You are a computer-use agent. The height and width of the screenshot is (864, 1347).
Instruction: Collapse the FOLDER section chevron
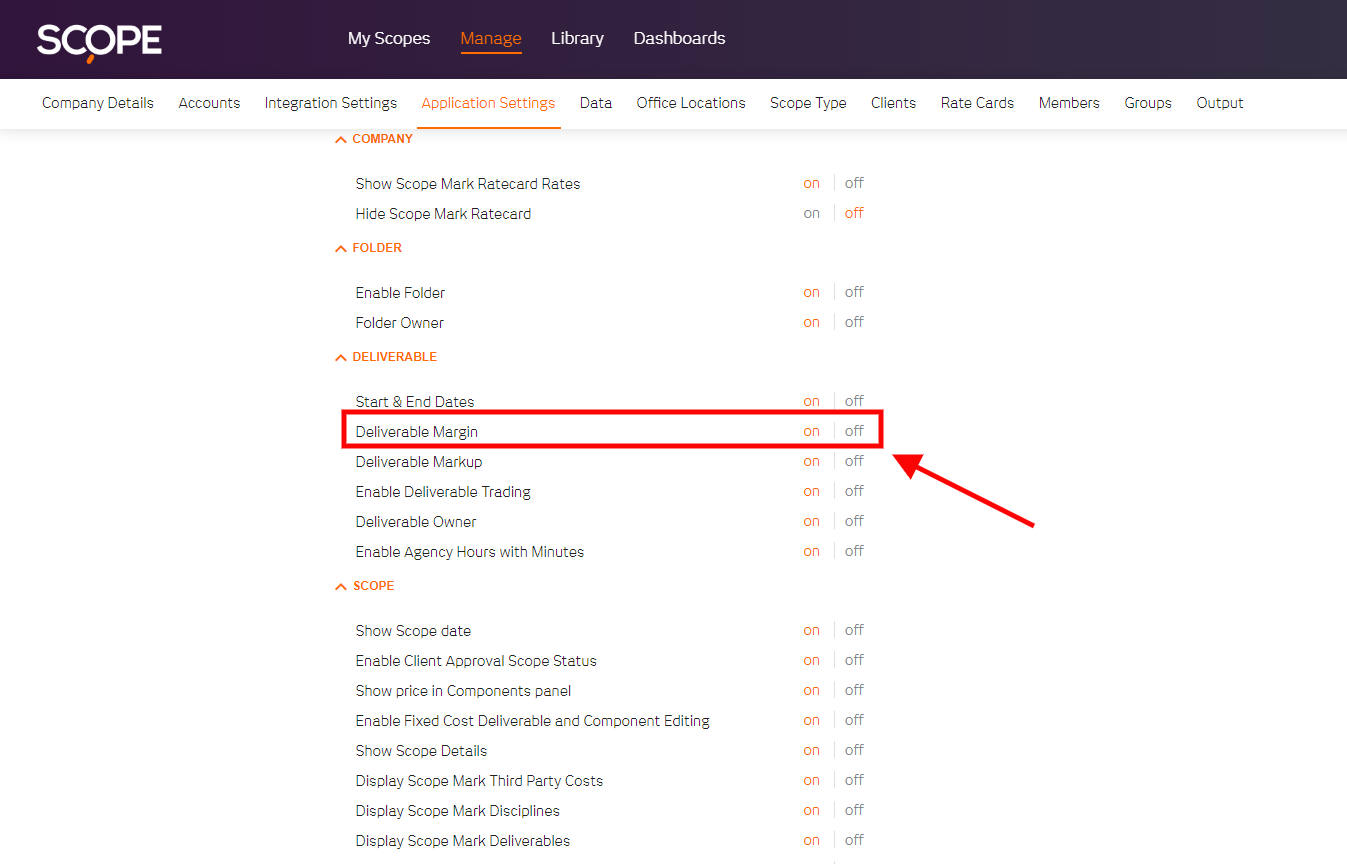[x=341, y=249]
